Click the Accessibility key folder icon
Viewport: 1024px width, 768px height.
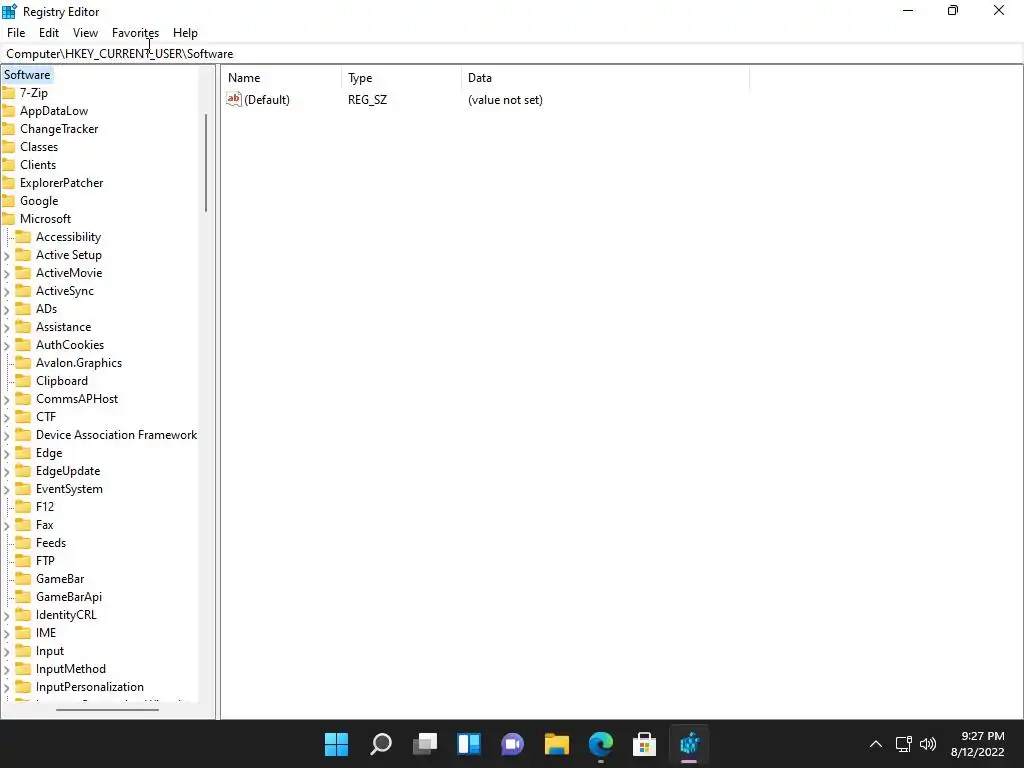point(23,236)
